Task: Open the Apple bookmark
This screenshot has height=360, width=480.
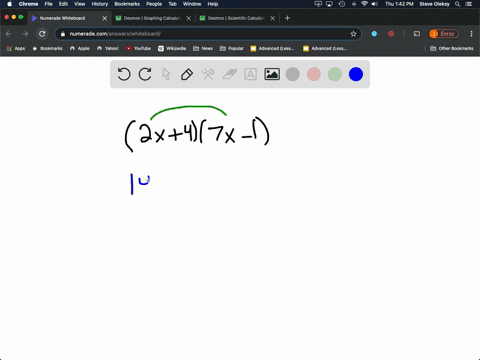Action: (80, 48)
